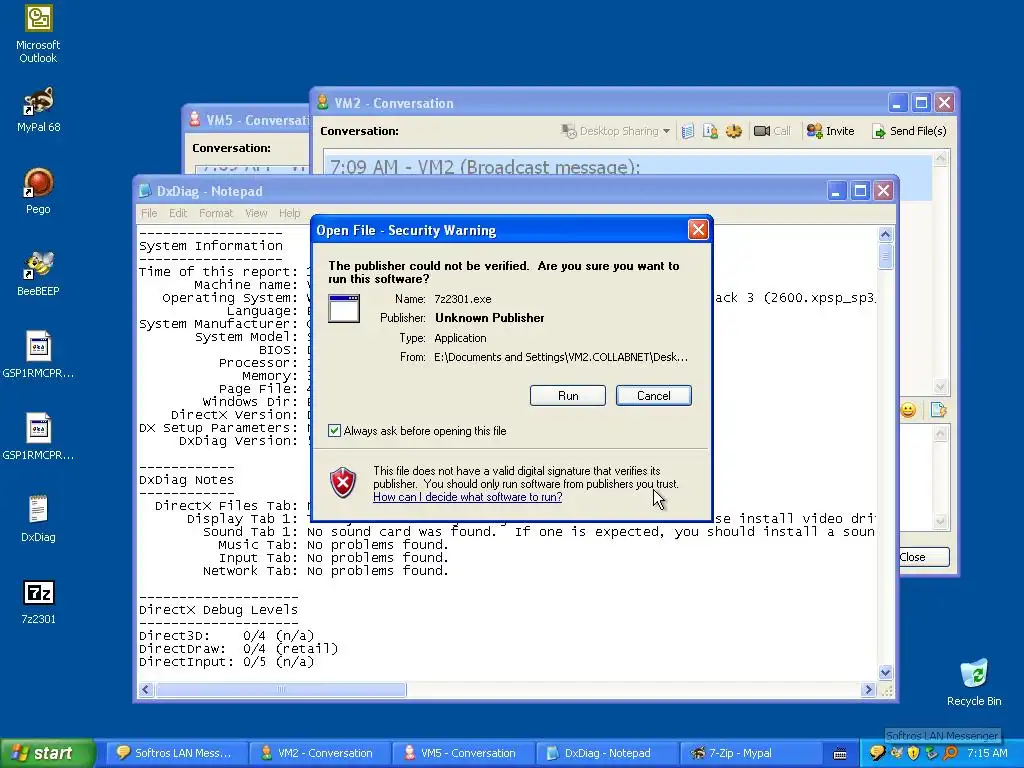Click Invite in the VM2 Conversation toolbar
1024x768 pixels.
831,131
